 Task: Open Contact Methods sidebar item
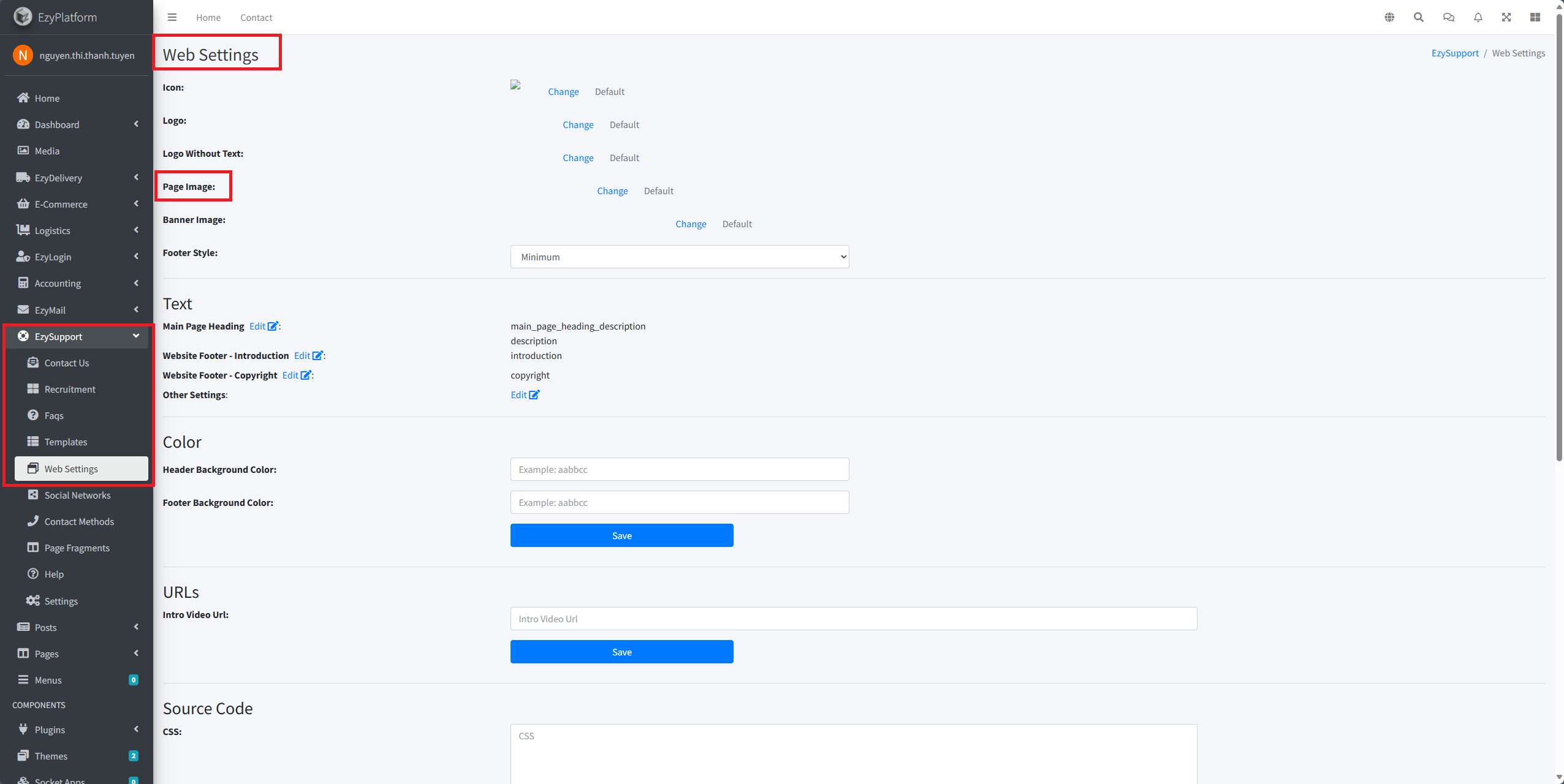[82, 521]
